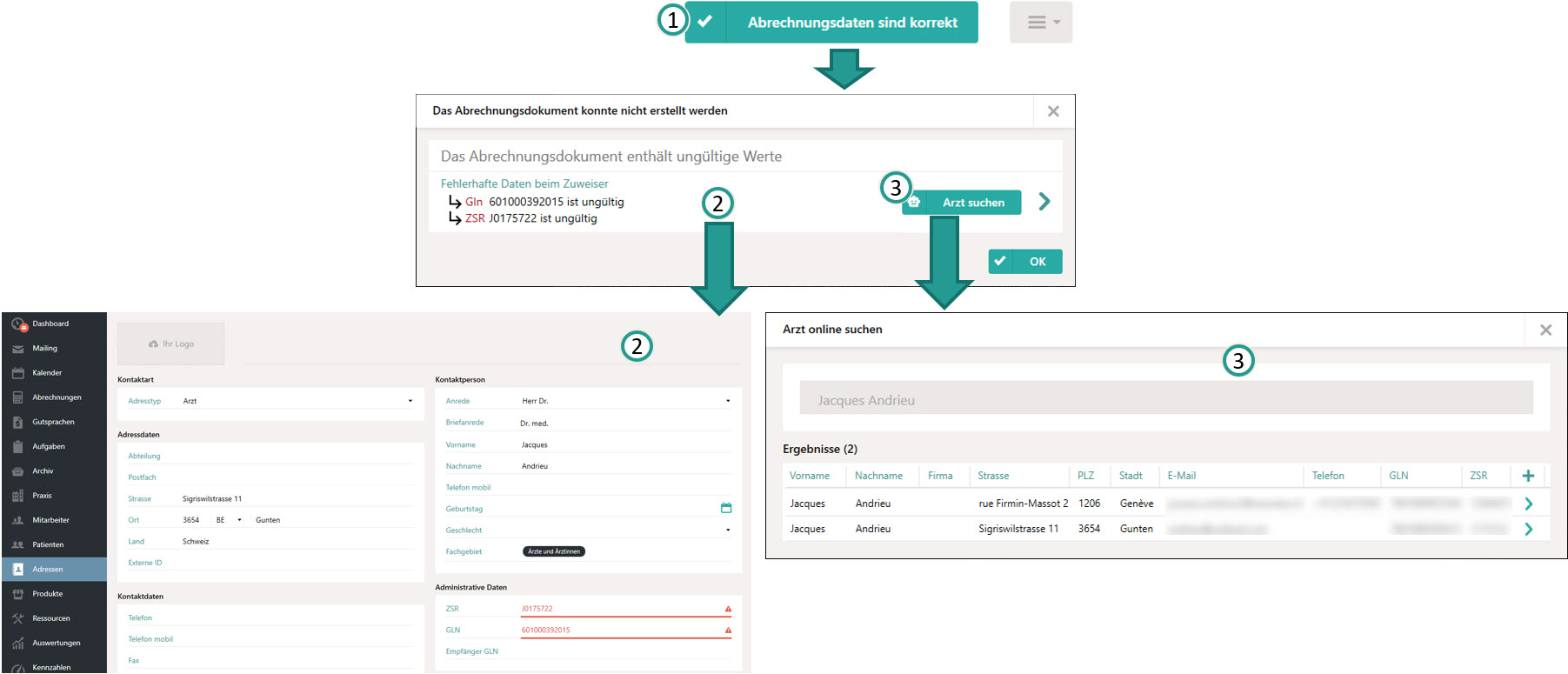1568x674 pixels.
Task: Click the plus icon in results header
Action: coord(1528,476)
